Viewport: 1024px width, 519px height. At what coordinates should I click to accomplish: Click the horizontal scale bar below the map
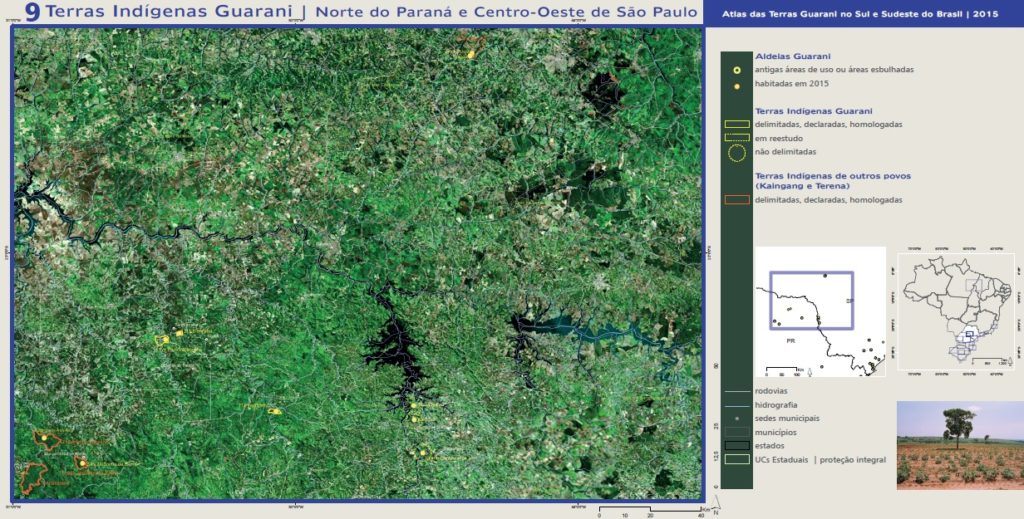pos(650,508)
